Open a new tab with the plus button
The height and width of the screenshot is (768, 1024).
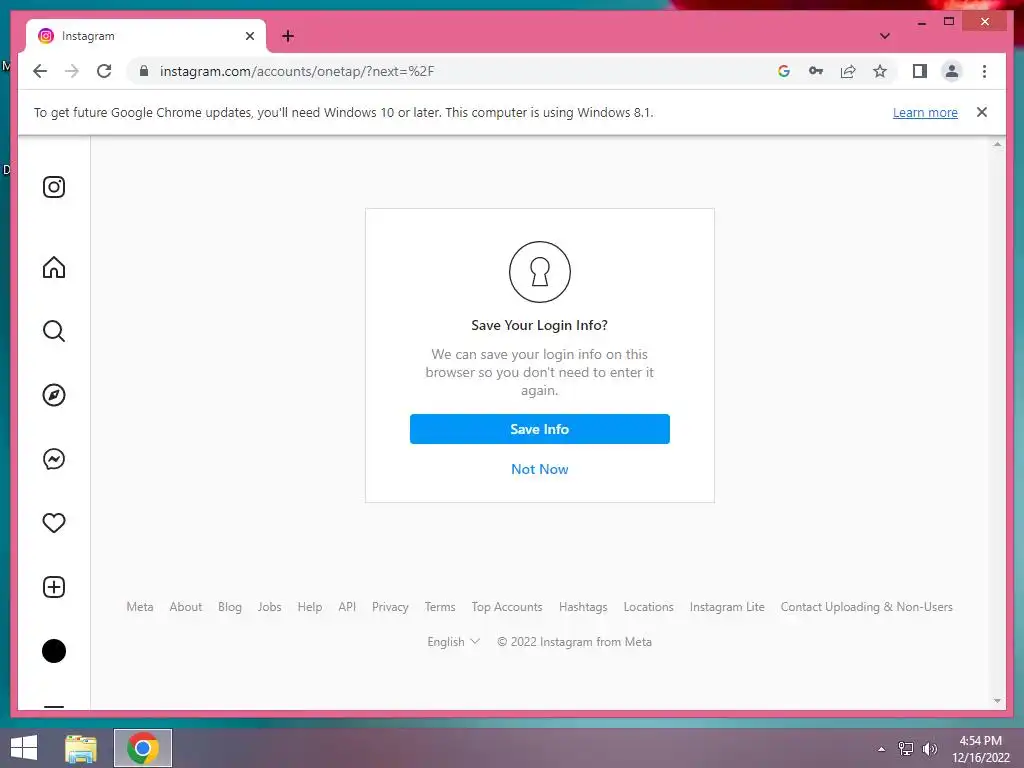click(x=288, y=36)
